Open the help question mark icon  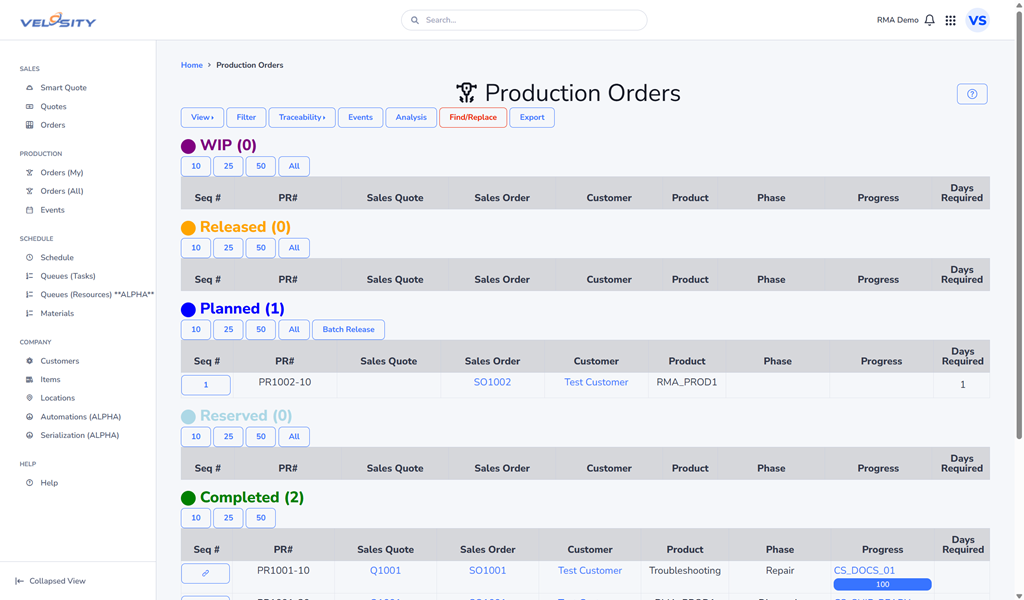click(x=971, y=94)
